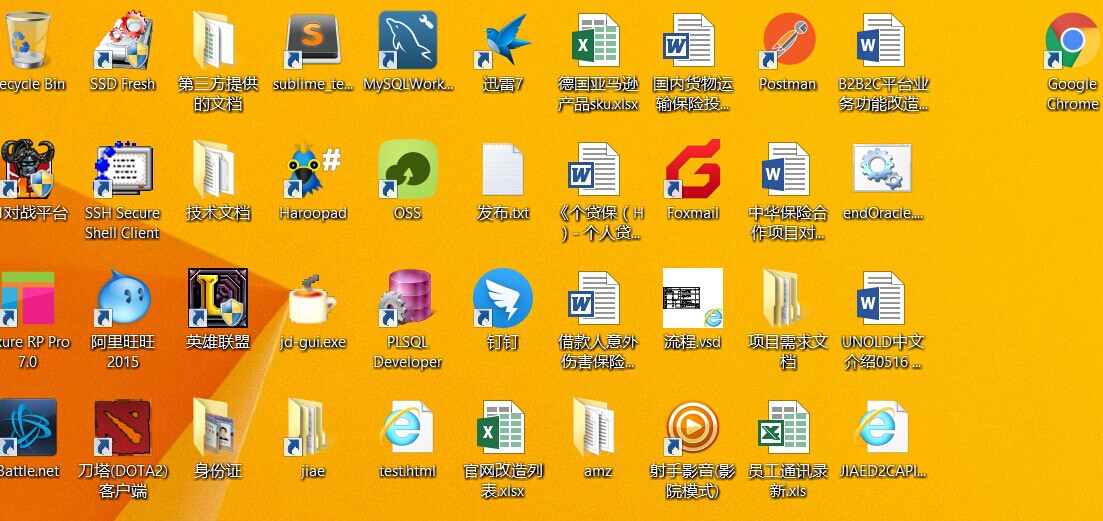Open the 项目需求文档 folder
This screenshot has height=521, width=1103.
pos(784,299)
